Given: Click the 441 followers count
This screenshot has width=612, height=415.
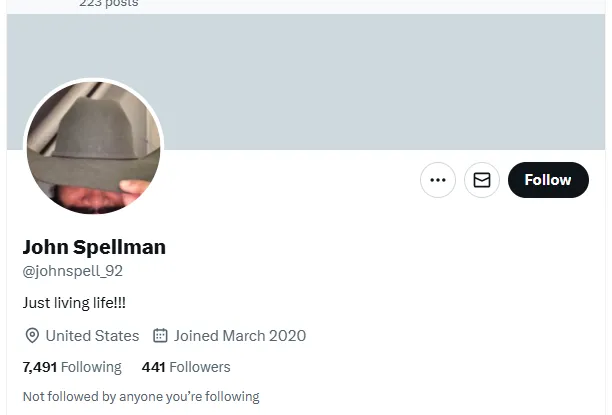Looking at the screenshot, I should pyautogui.click(x=153, y=367).
